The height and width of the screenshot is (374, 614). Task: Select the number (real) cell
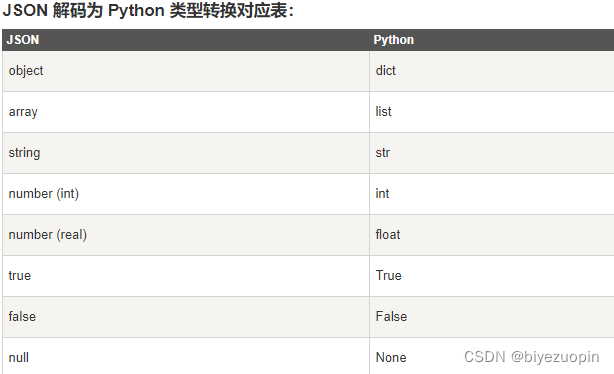click(186, 235)
